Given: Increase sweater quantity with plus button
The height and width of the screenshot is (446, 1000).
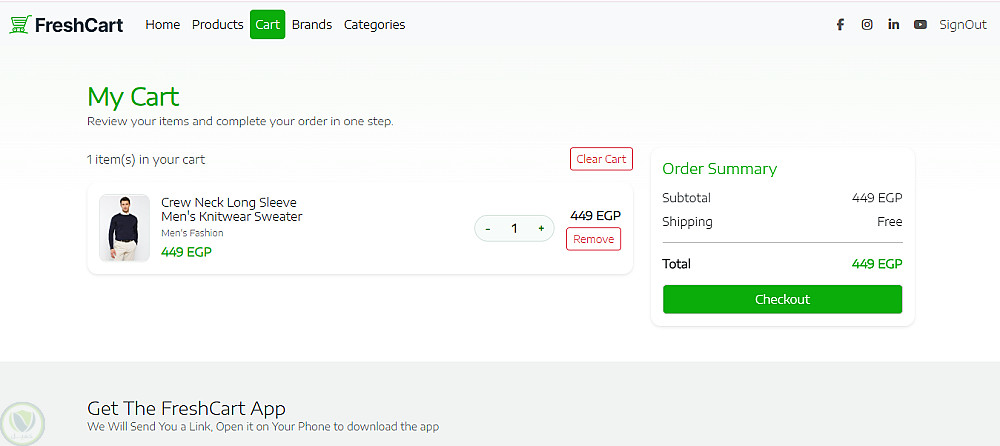Looking at the screenshot, I should pyautogui.click(x=541, y=229).
